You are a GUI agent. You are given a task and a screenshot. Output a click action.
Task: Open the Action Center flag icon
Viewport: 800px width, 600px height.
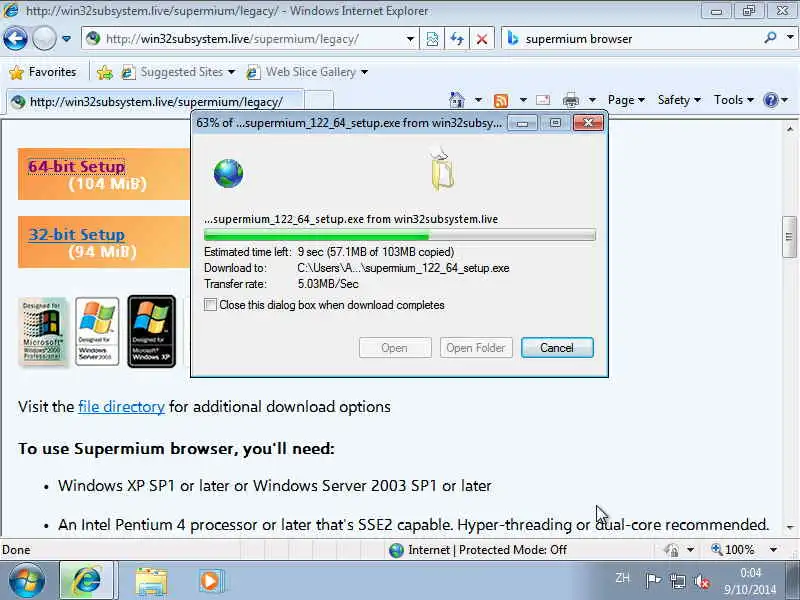(653, 581)
